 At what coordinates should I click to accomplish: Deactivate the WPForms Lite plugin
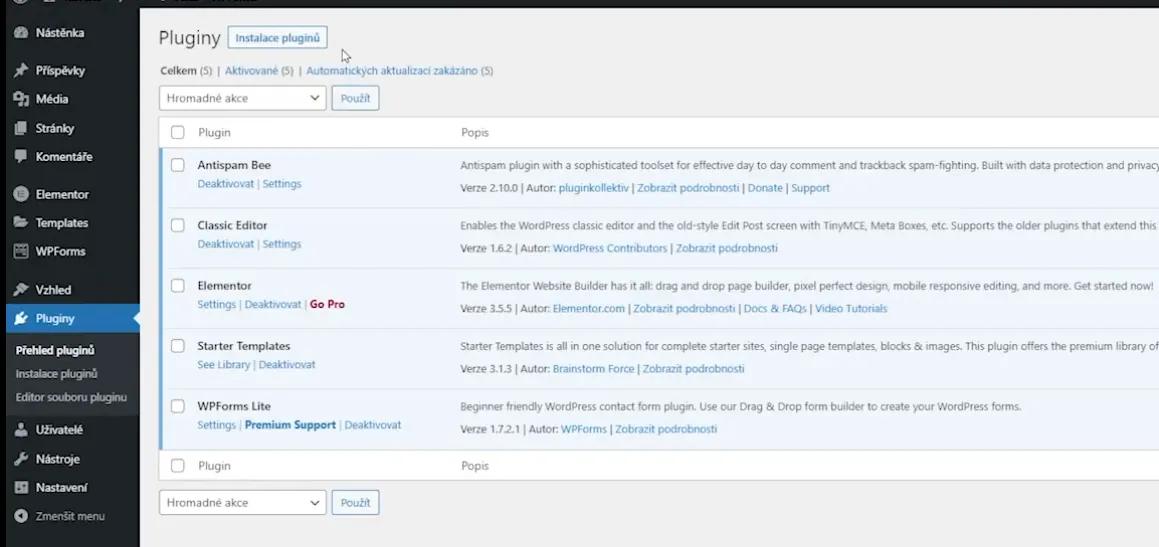point(373,425)
